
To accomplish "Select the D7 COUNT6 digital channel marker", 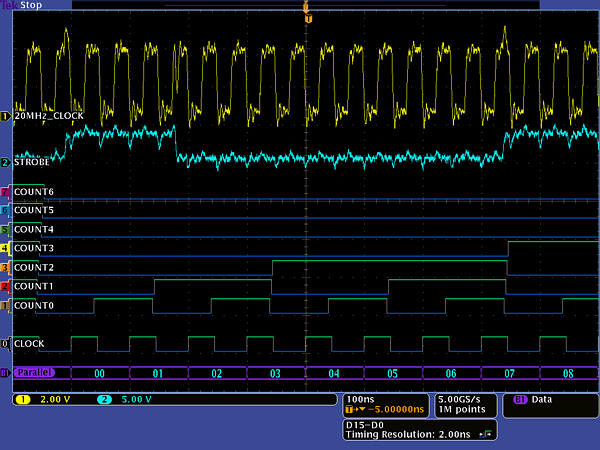I will pyautogui.click(x=5, y=191).
